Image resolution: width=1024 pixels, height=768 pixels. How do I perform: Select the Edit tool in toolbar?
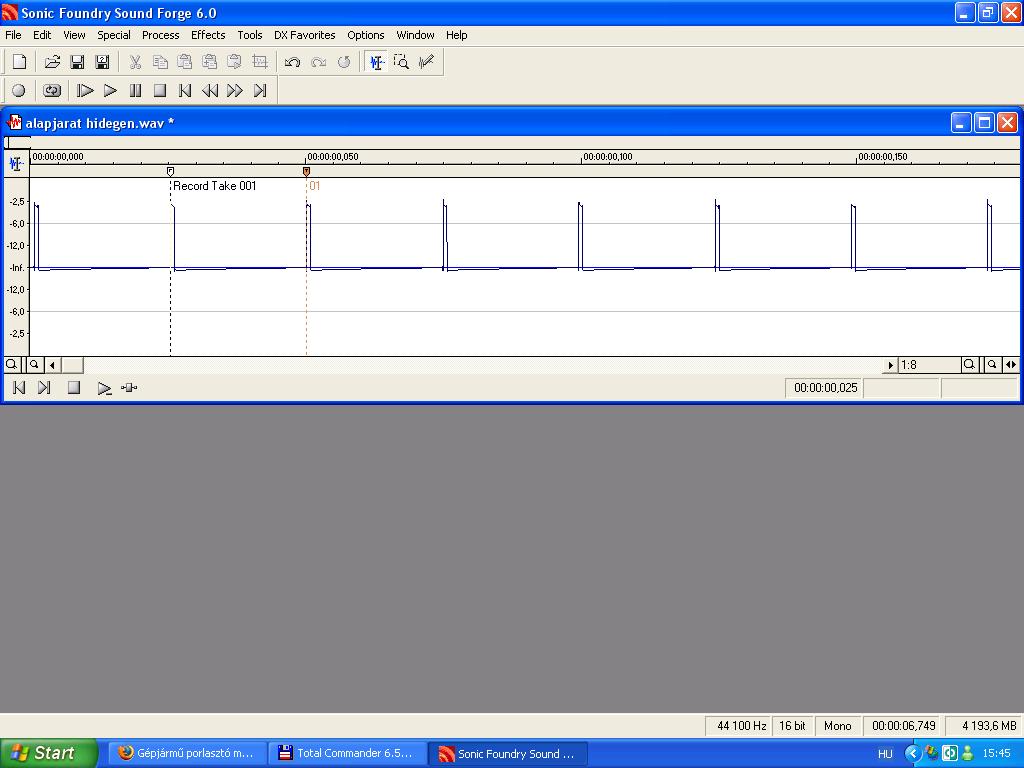coord(376,62)
